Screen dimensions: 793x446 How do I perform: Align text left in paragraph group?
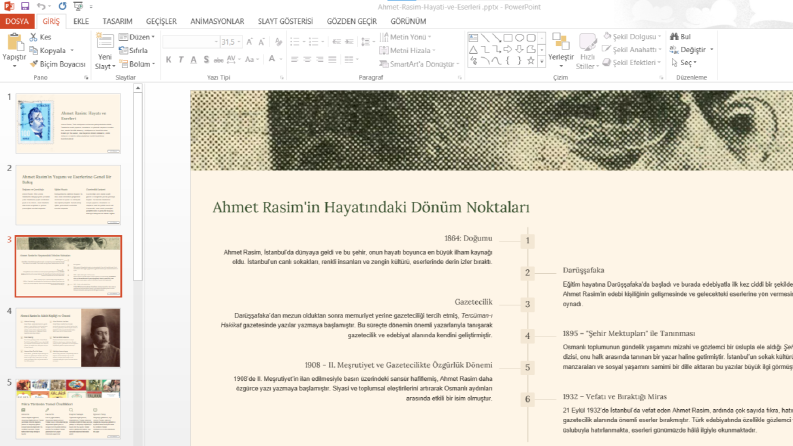point(294,60)
